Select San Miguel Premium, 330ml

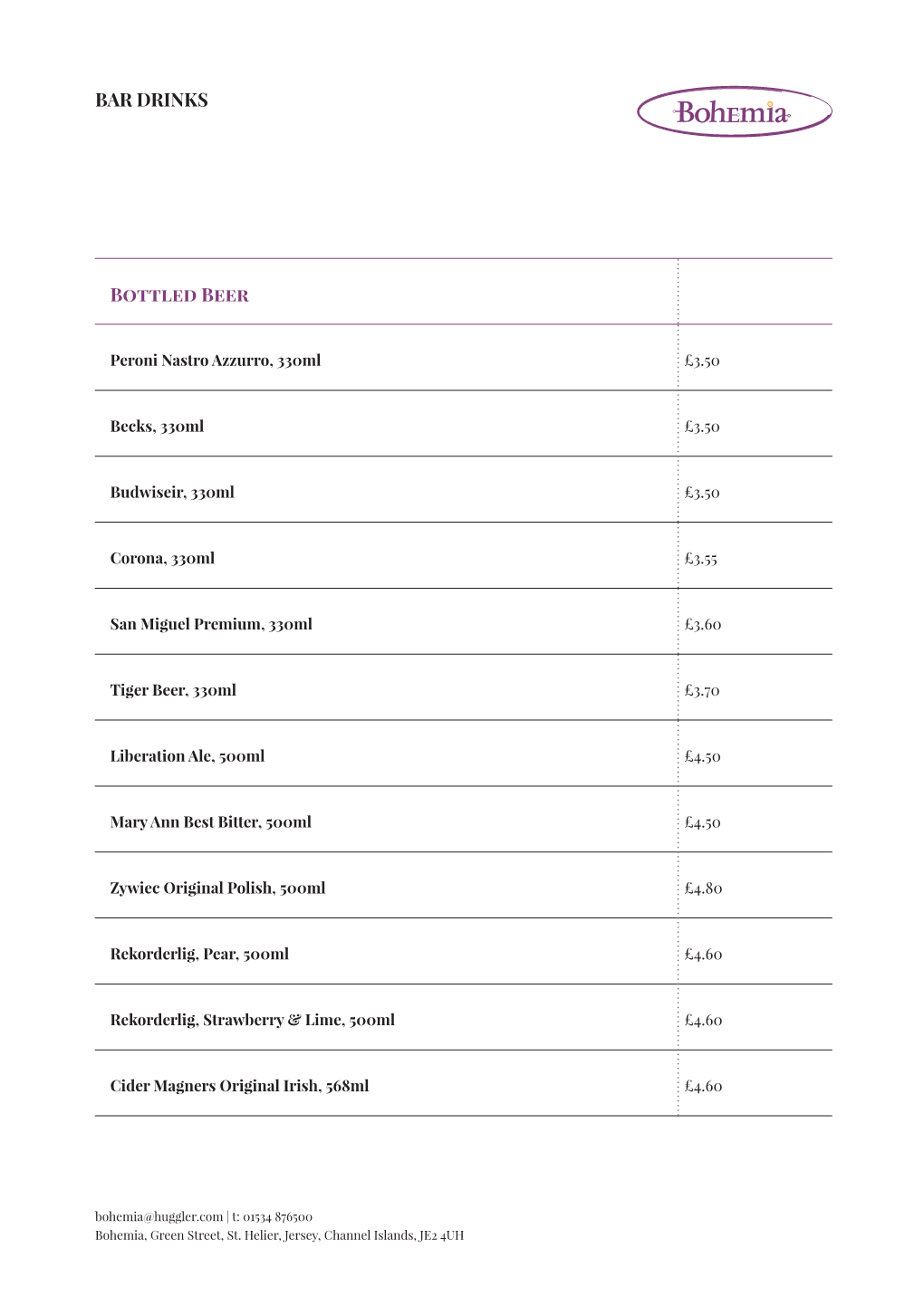pos(211,624)
